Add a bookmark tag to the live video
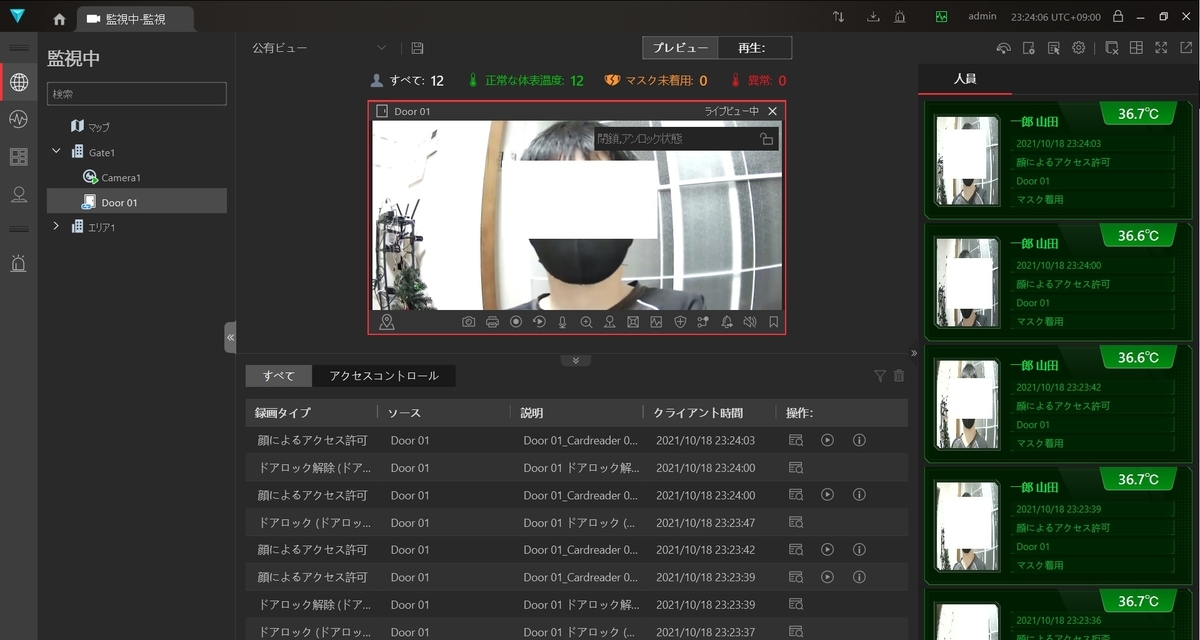 point(772,322)
